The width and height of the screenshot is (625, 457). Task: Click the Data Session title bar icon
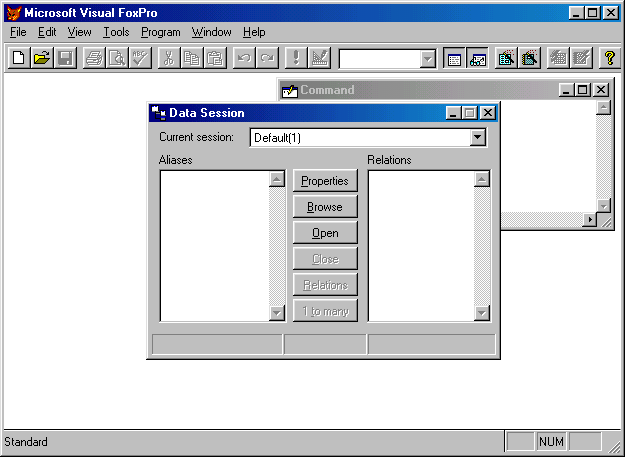click(x=159, y=113)
